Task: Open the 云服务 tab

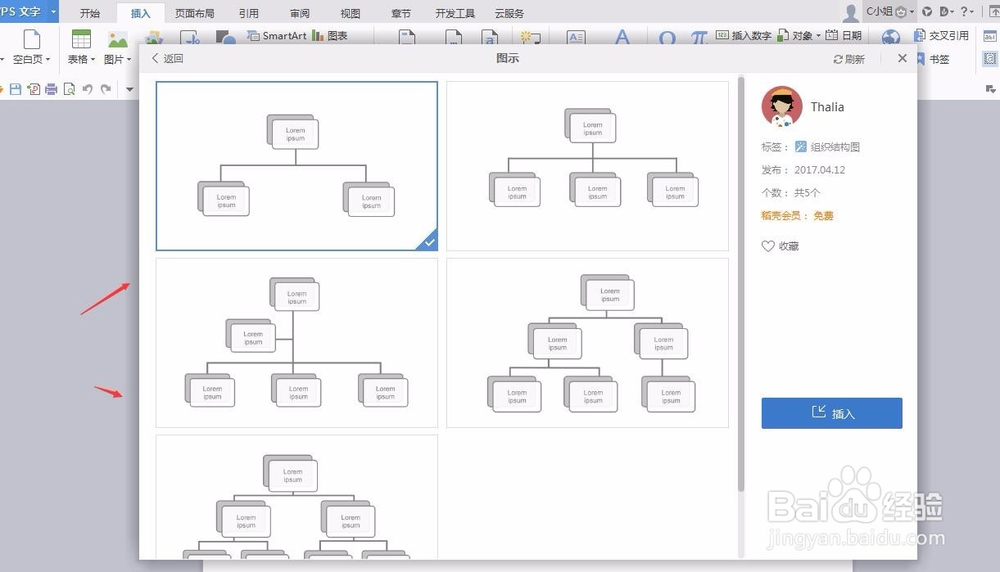Action: (510, 13)
